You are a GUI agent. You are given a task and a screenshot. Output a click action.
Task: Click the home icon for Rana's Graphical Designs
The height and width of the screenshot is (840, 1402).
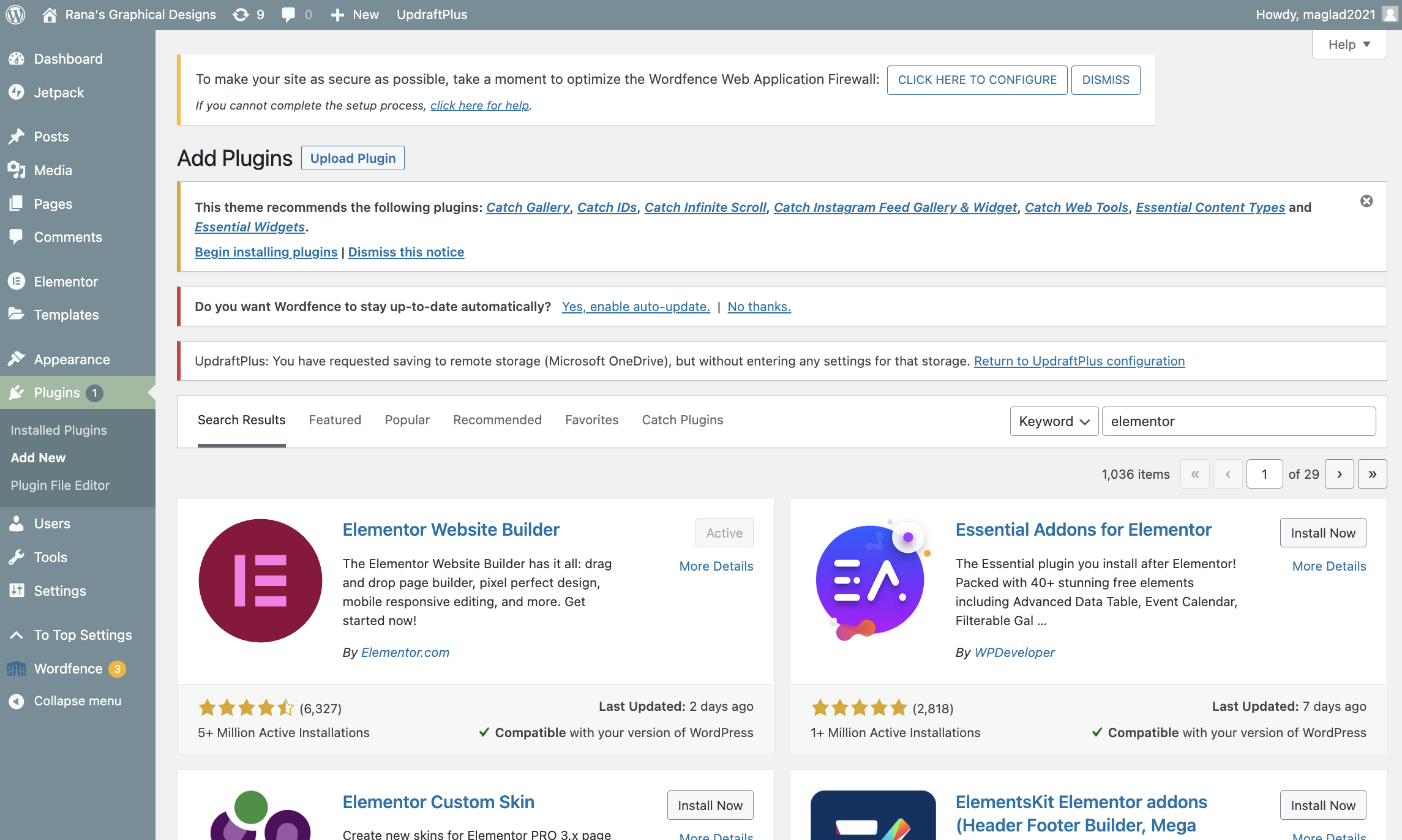50,14
